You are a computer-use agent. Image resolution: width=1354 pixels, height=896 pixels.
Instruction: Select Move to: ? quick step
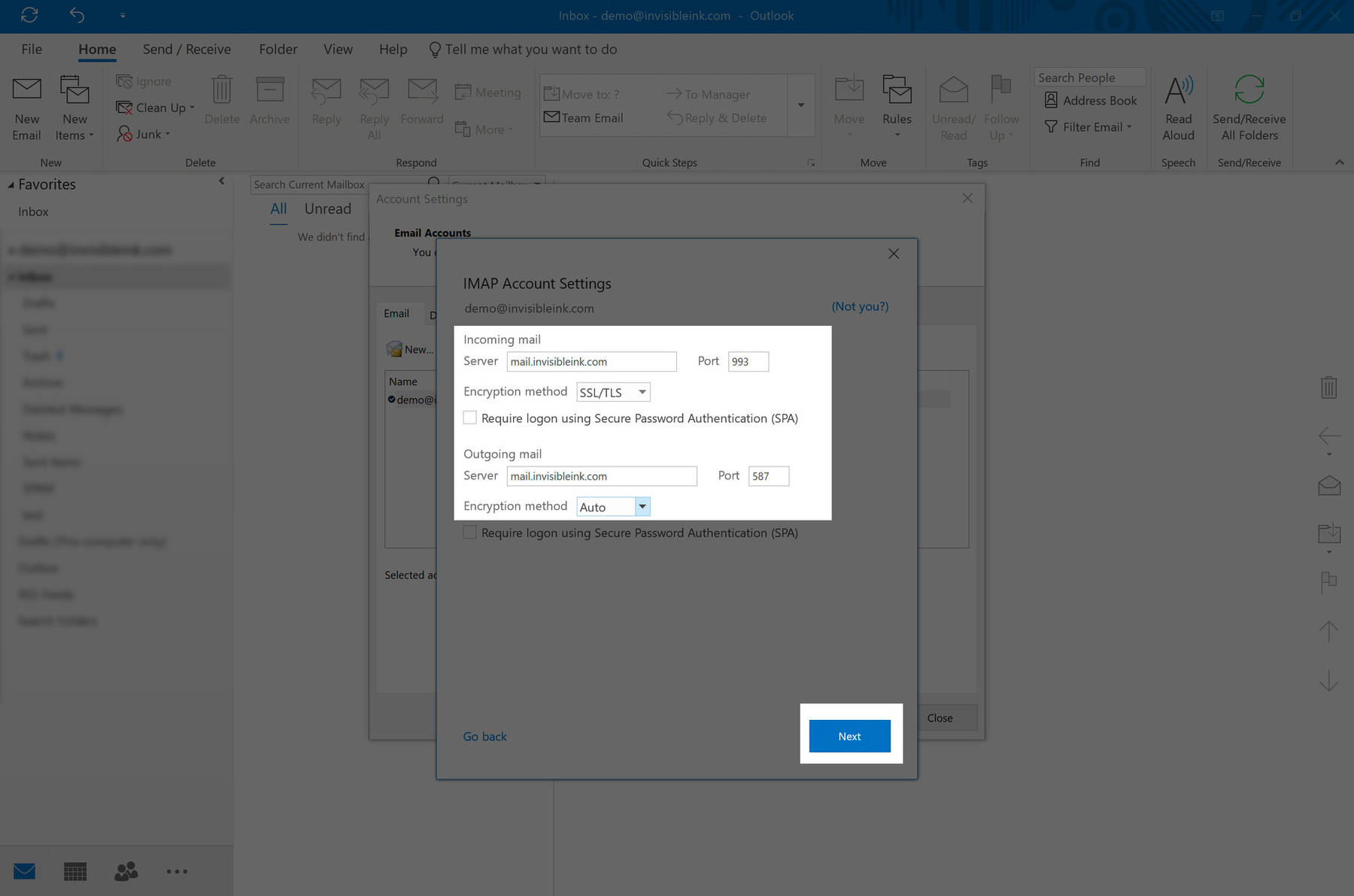coord(581,94)
